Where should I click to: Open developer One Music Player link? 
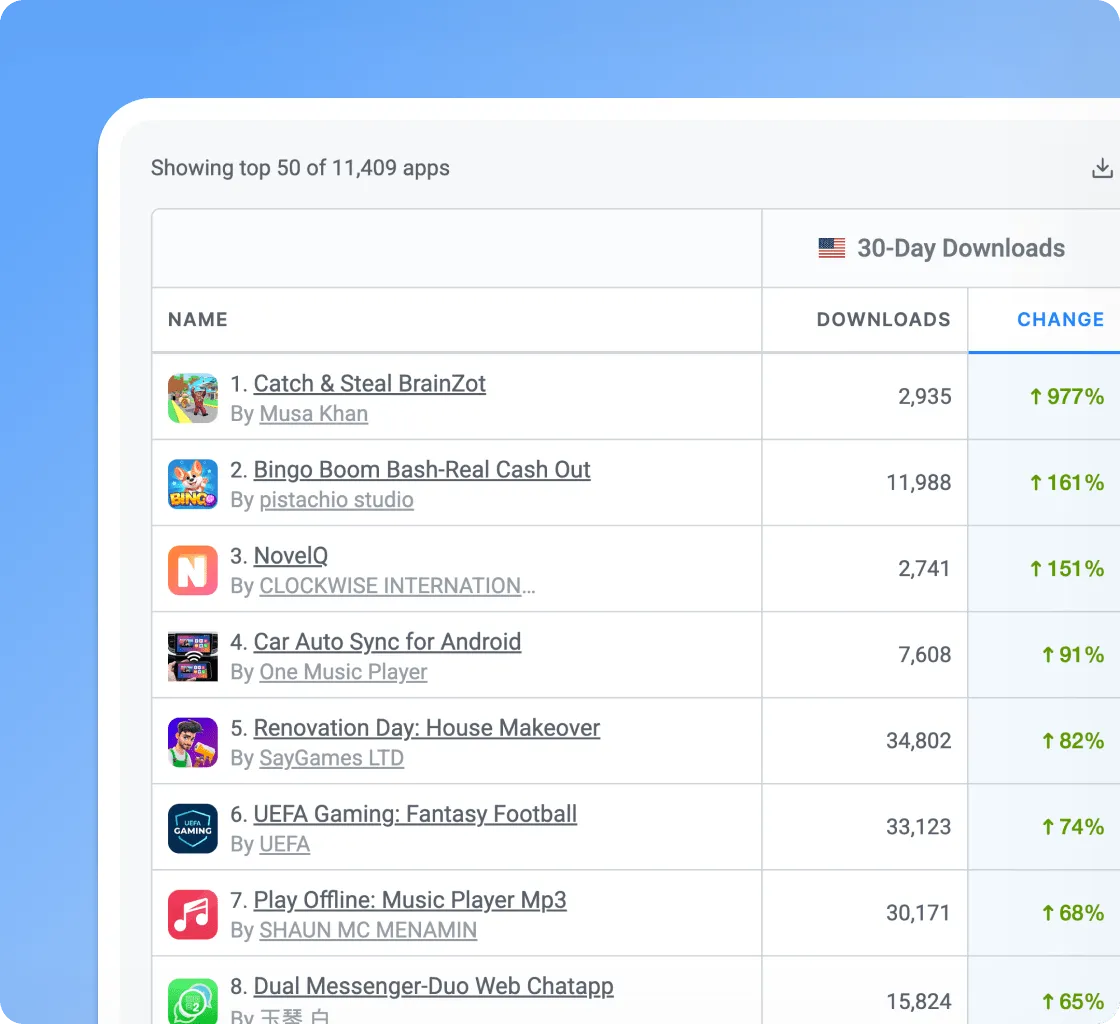(x=344, y=672)
